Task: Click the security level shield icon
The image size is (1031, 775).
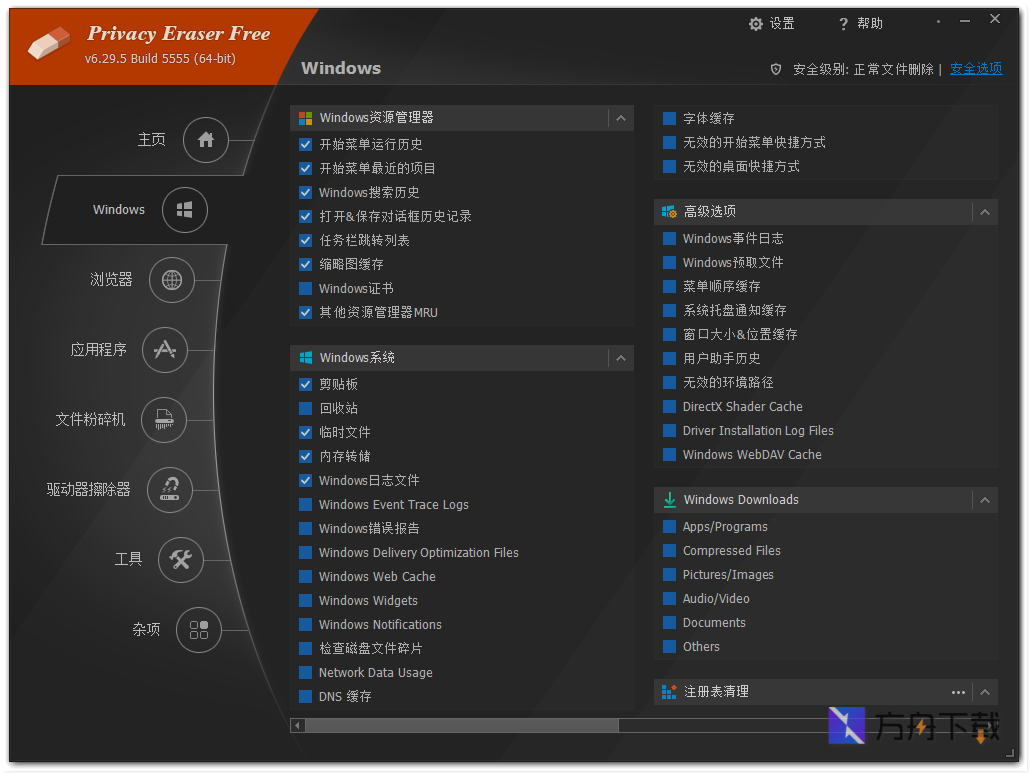Action: pos(776,69)
